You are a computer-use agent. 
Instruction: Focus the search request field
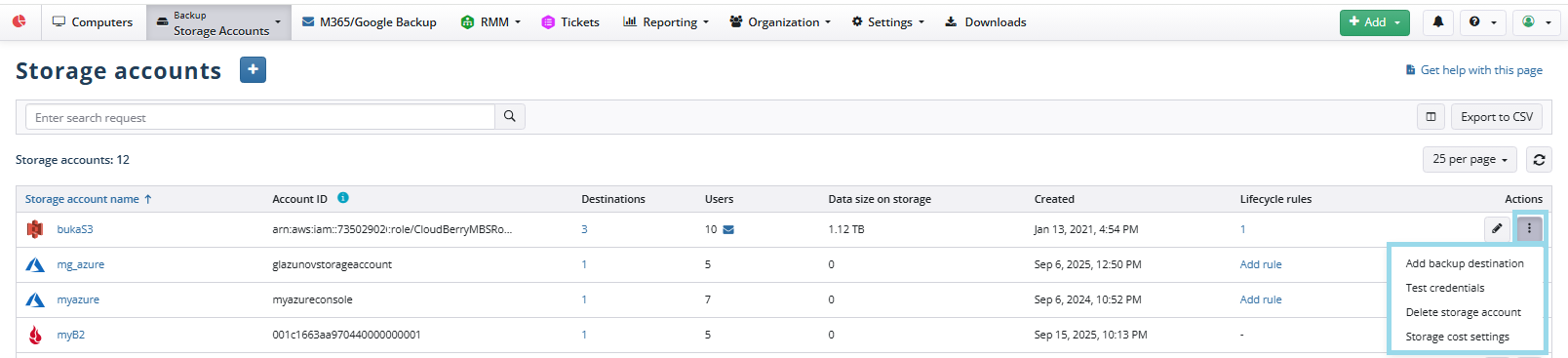[x=259, y=117]
